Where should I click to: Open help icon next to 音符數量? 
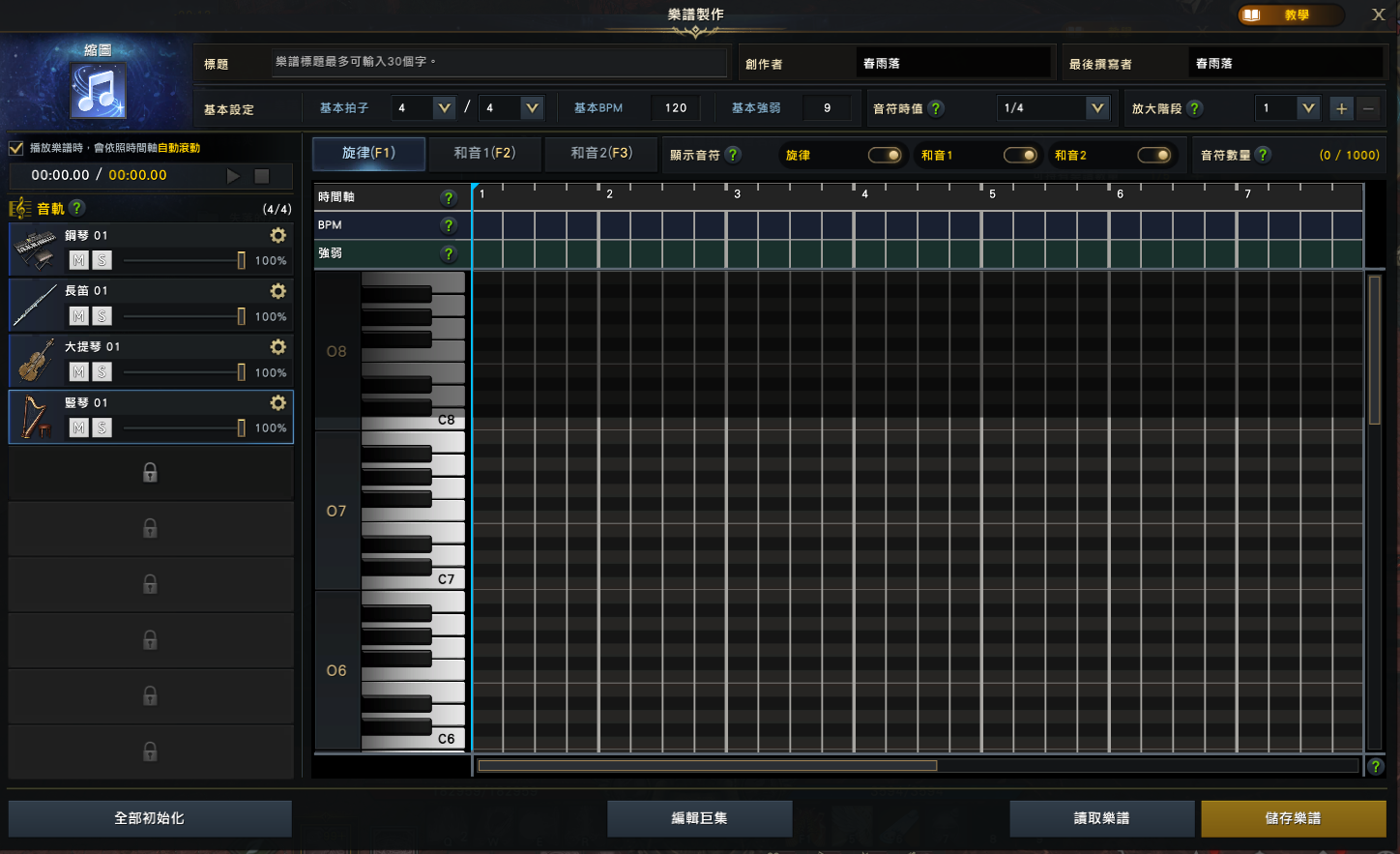point(1263,155)
